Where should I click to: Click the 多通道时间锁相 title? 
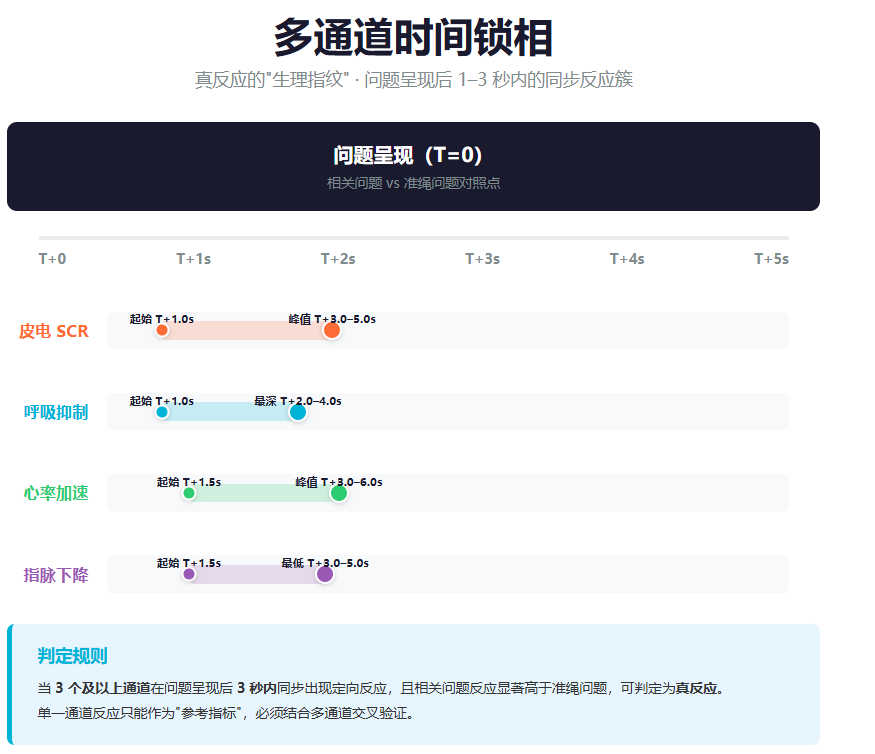coord(413,38)
